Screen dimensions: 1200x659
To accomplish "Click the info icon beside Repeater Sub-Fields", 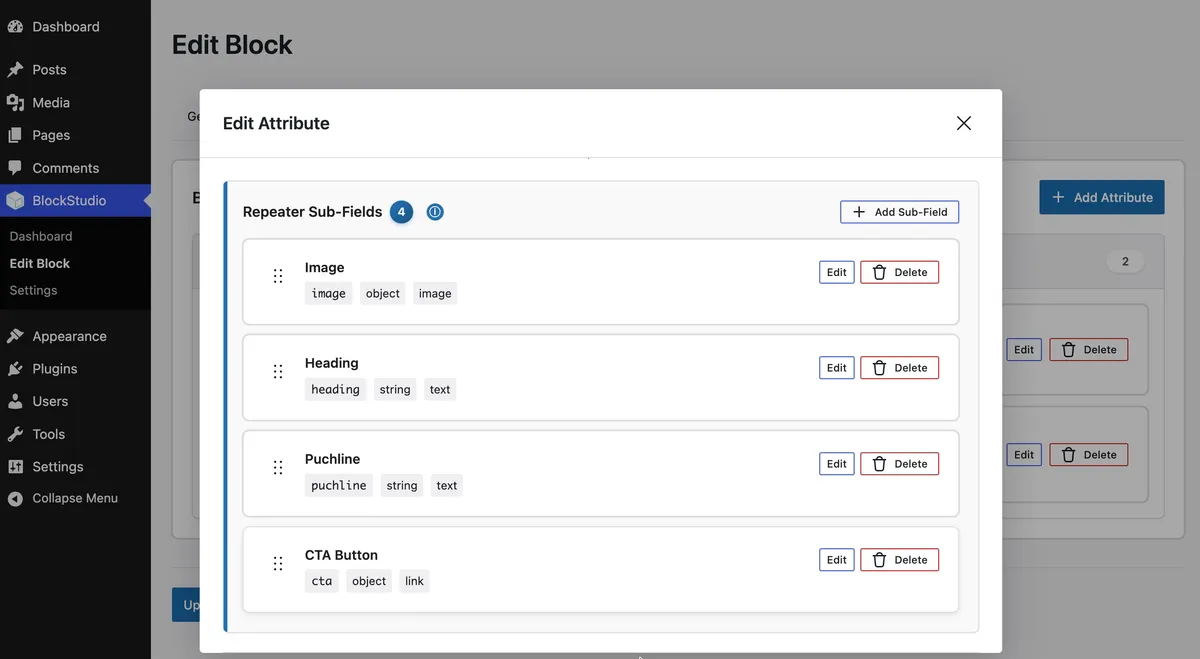I will (435, 212).
